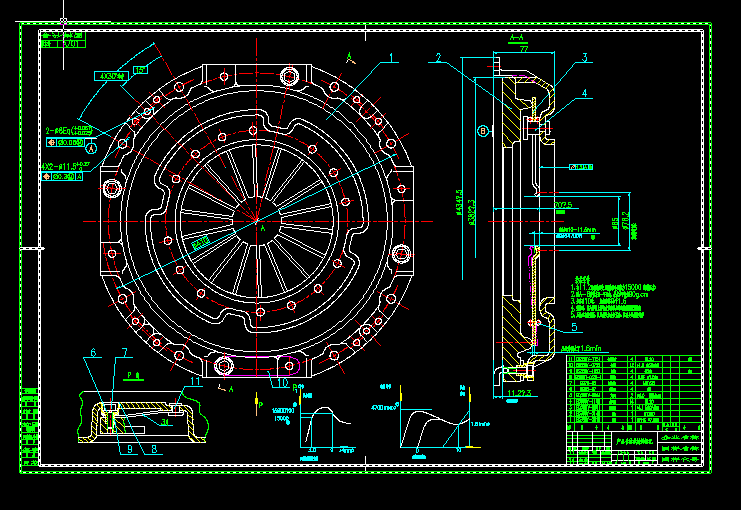Select part balloon number 11
The width and height of the screenshot is (741, 510).
point(195,381)
